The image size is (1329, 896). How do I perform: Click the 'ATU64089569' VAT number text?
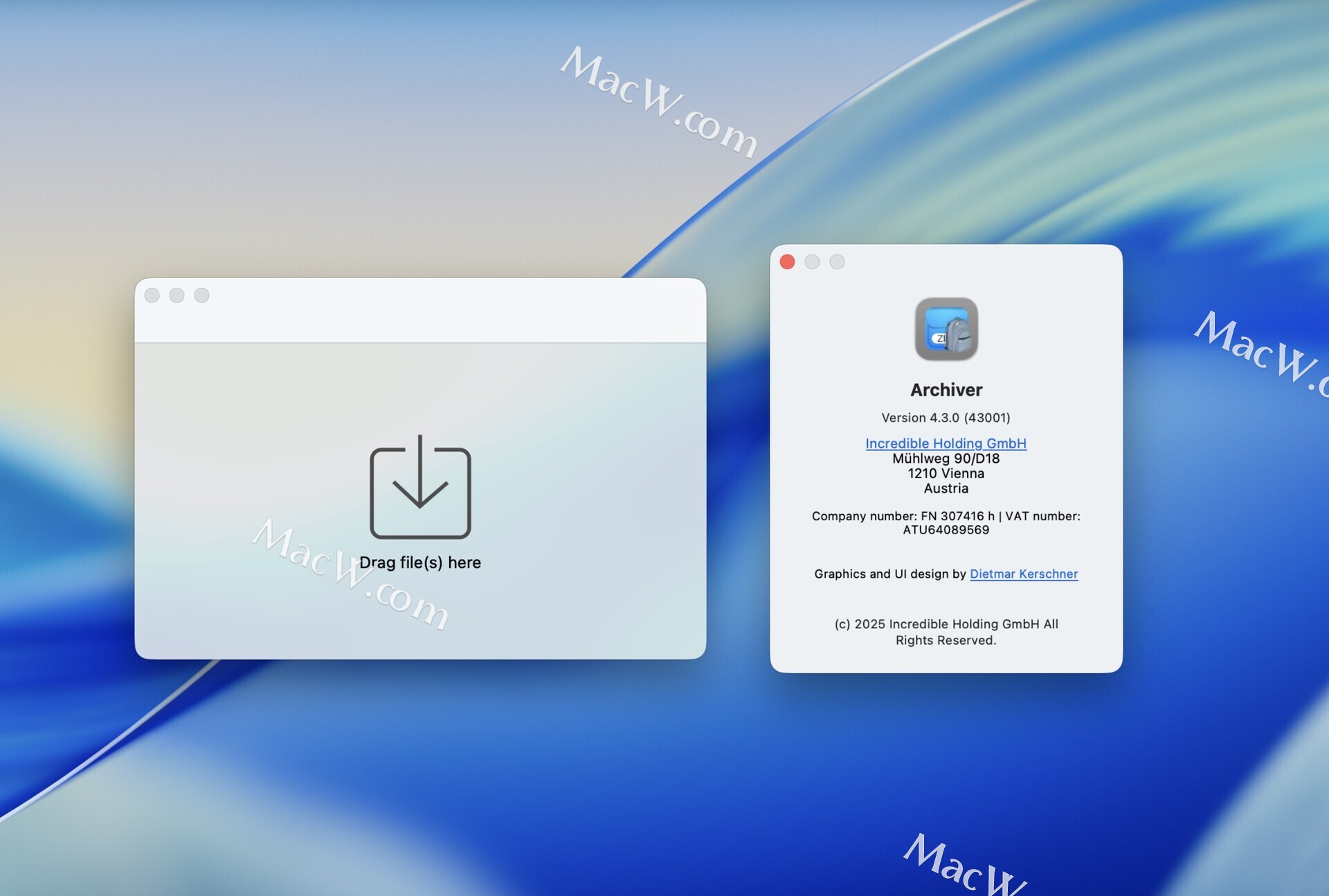click(x=946, y=530)
